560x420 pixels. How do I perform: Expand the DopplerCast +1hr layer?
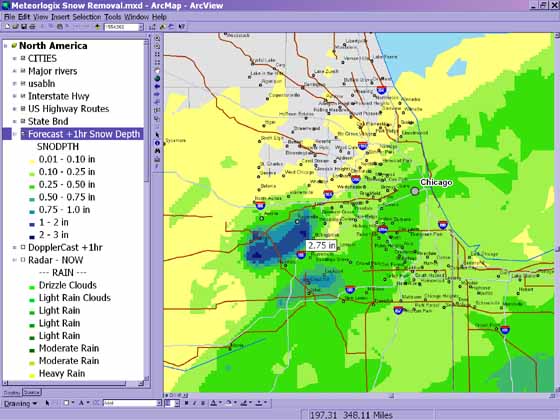point(15,247)
